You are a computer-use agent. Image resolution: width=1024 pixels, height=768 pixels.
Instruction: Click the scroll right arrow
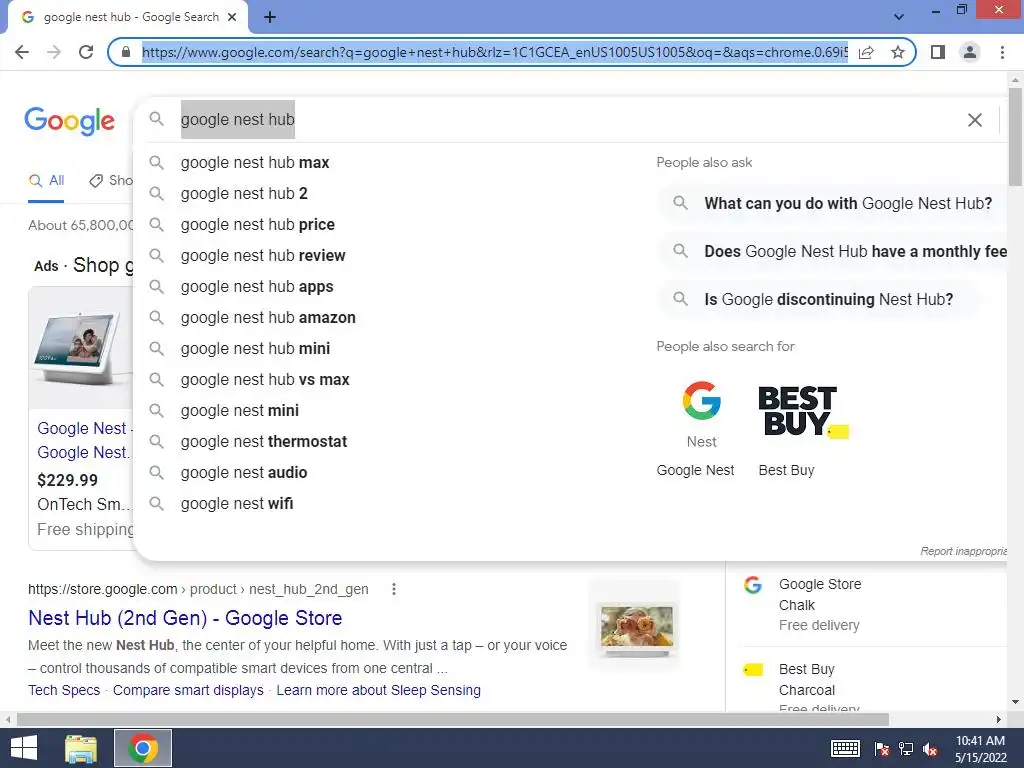999,720
